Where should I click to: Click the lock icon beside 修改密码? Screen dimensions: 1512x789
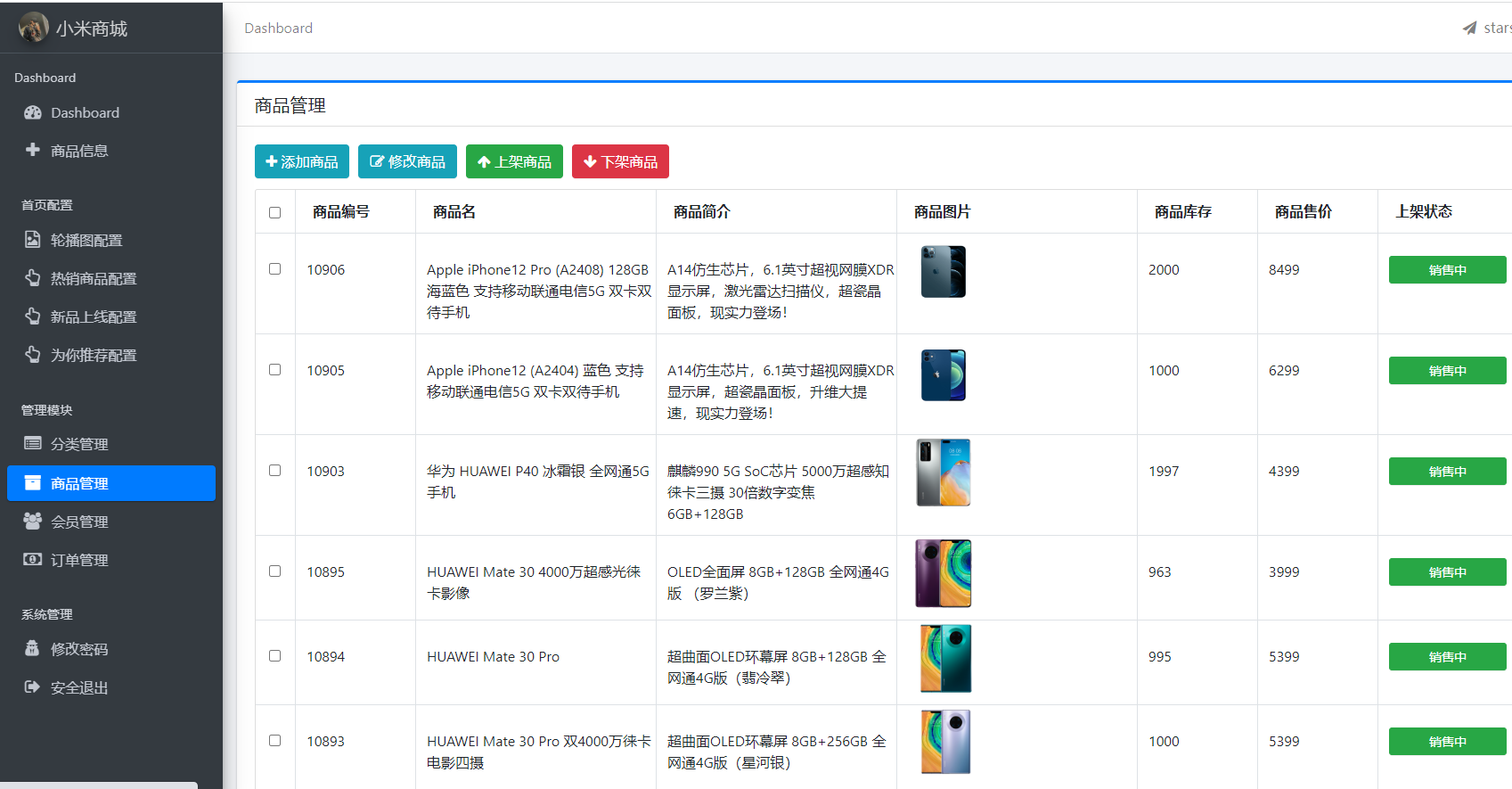coord(33,649)
